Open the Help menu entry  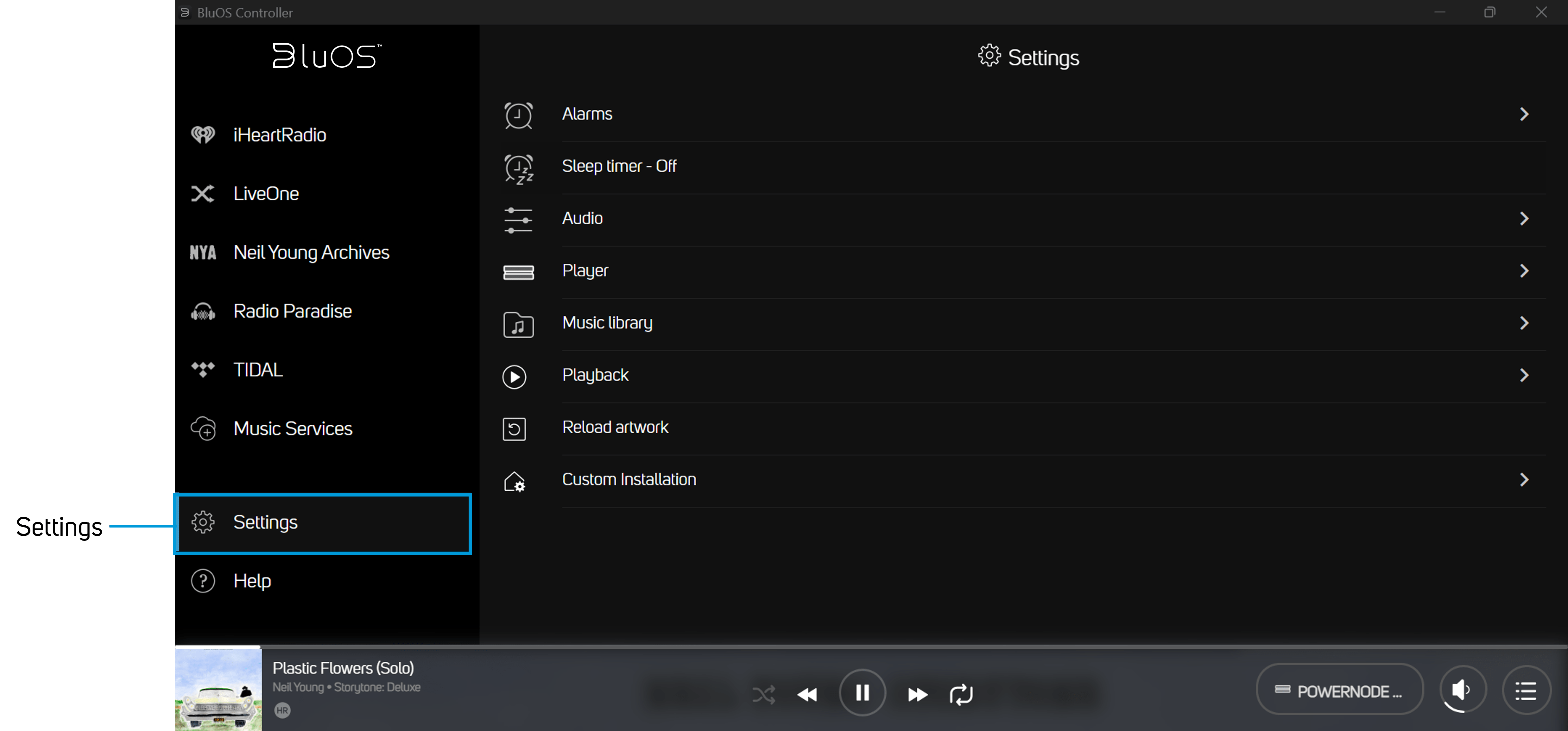252,581
